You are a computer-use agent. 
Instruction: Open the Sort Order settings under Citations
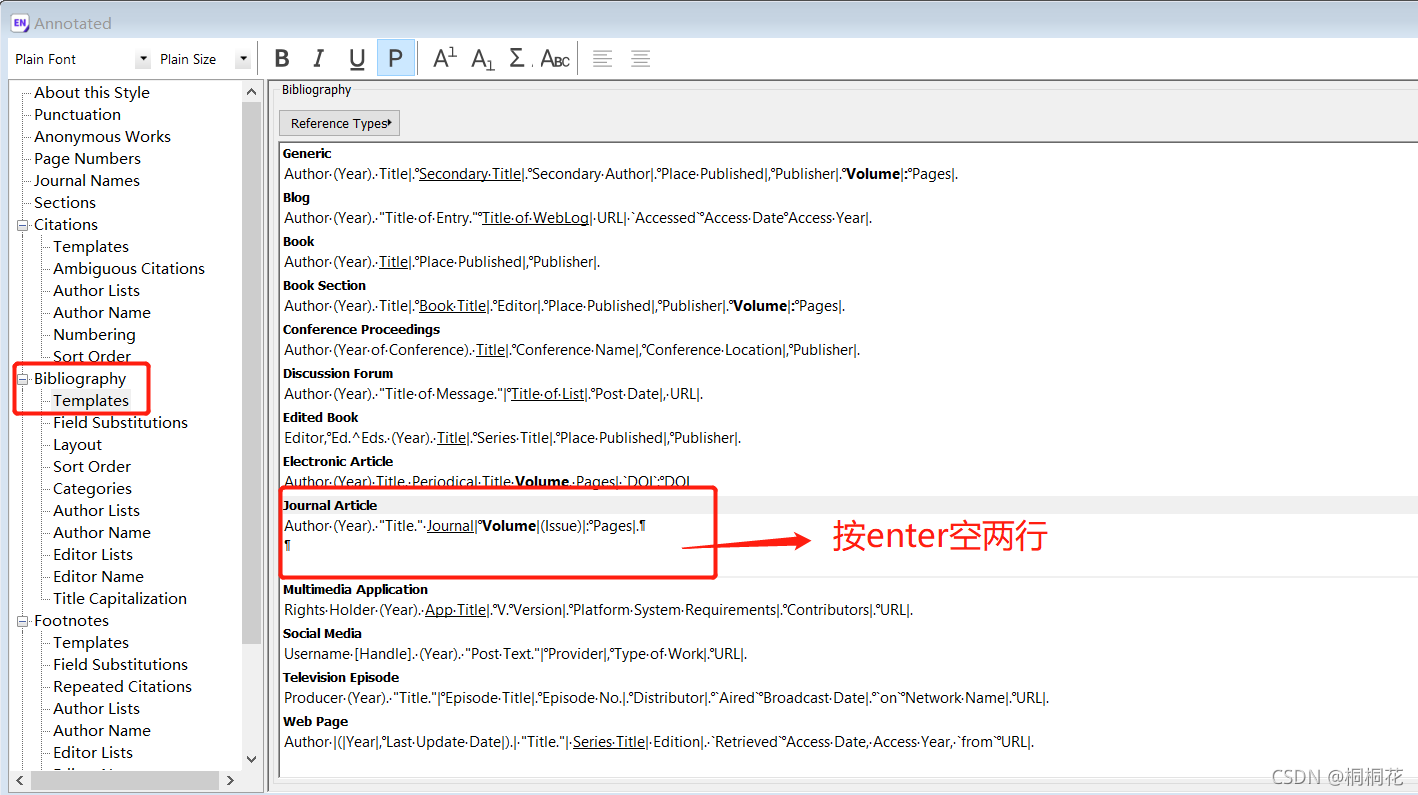(x=91, y=356)
